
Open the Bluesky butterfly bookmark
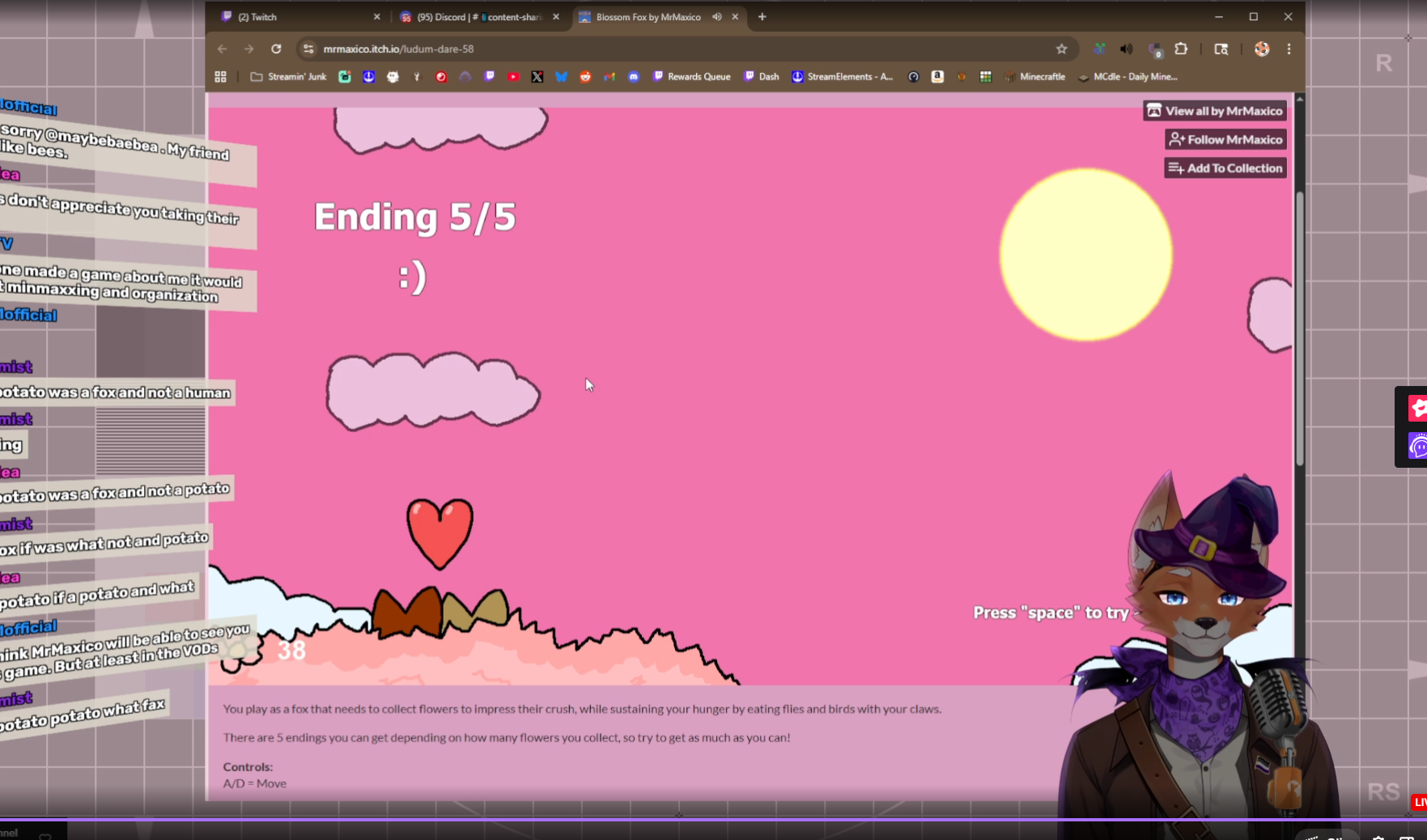[562, 77]
